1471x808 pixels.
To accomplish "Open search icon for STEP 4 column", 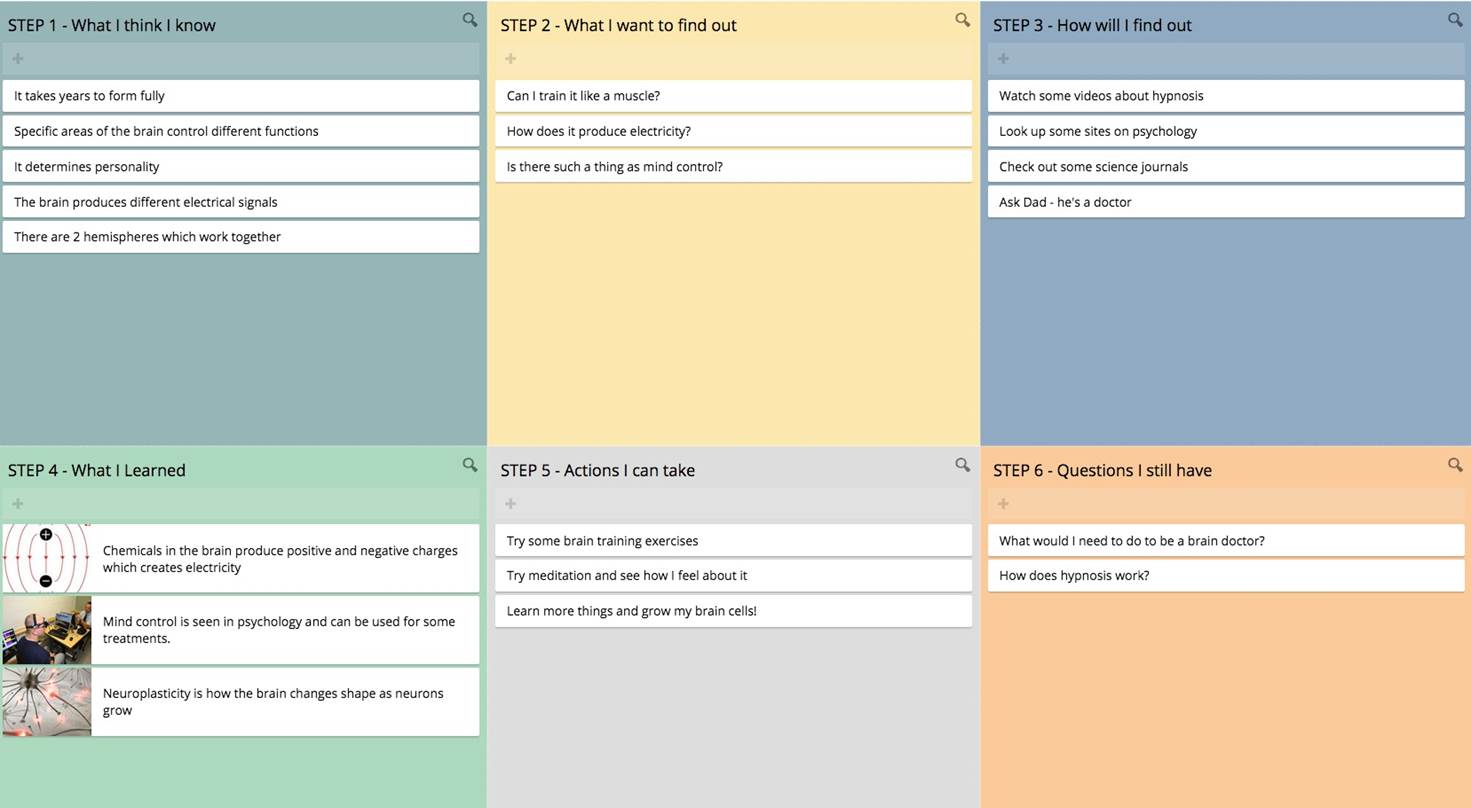I will (469, 465).
